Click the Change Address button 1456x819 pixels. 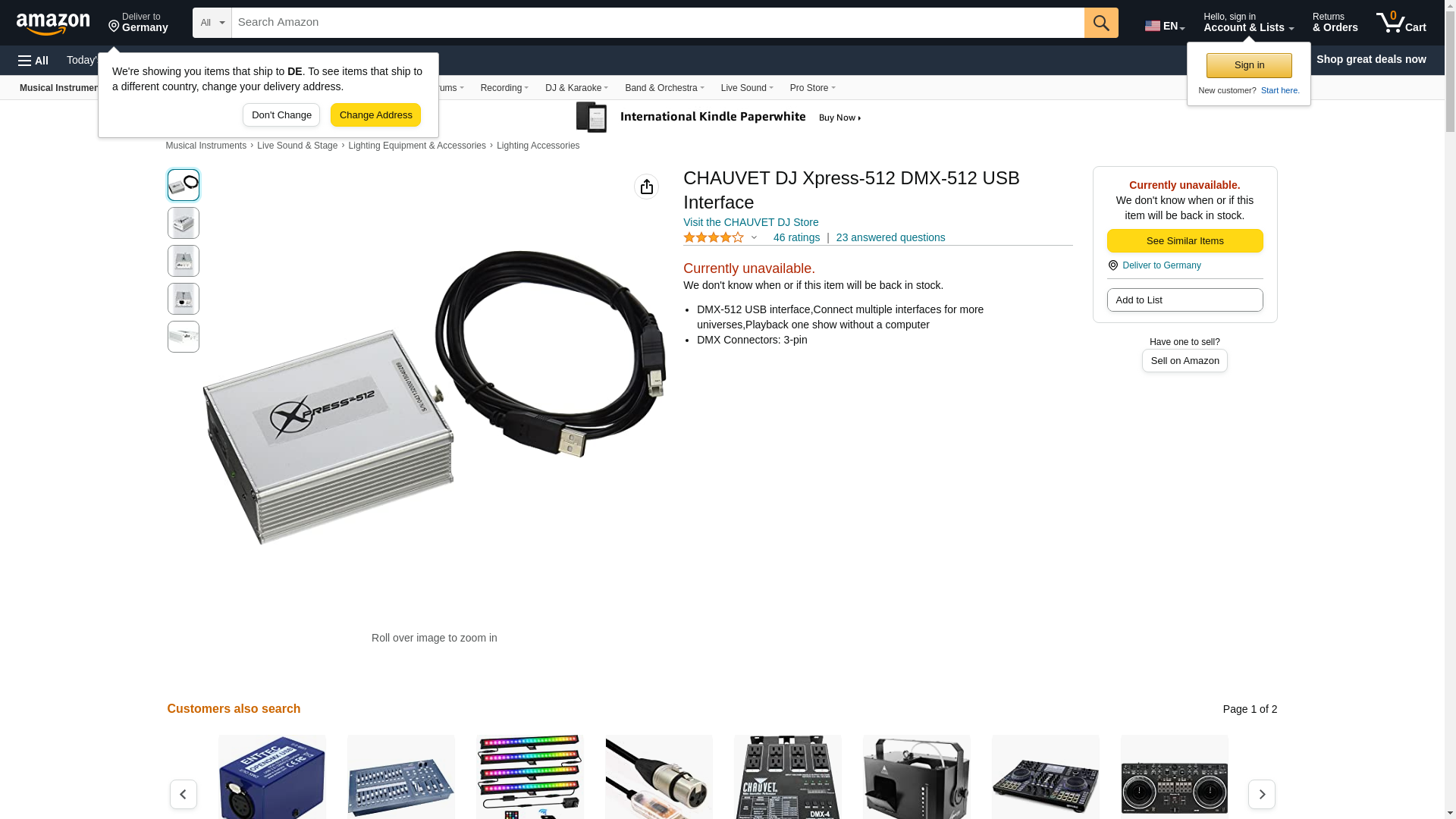coord(375,115)
